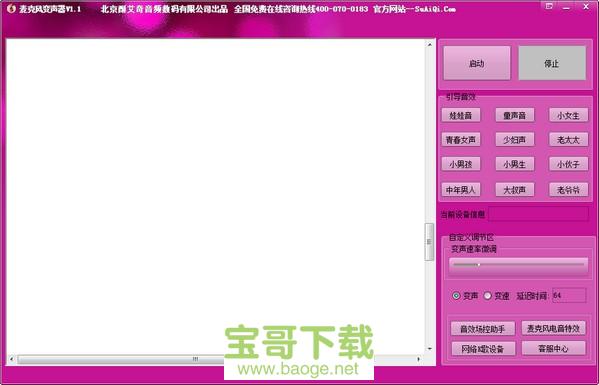
Task: Close the voice changer window
Action: pyautogui.click(x=586, y=6)
